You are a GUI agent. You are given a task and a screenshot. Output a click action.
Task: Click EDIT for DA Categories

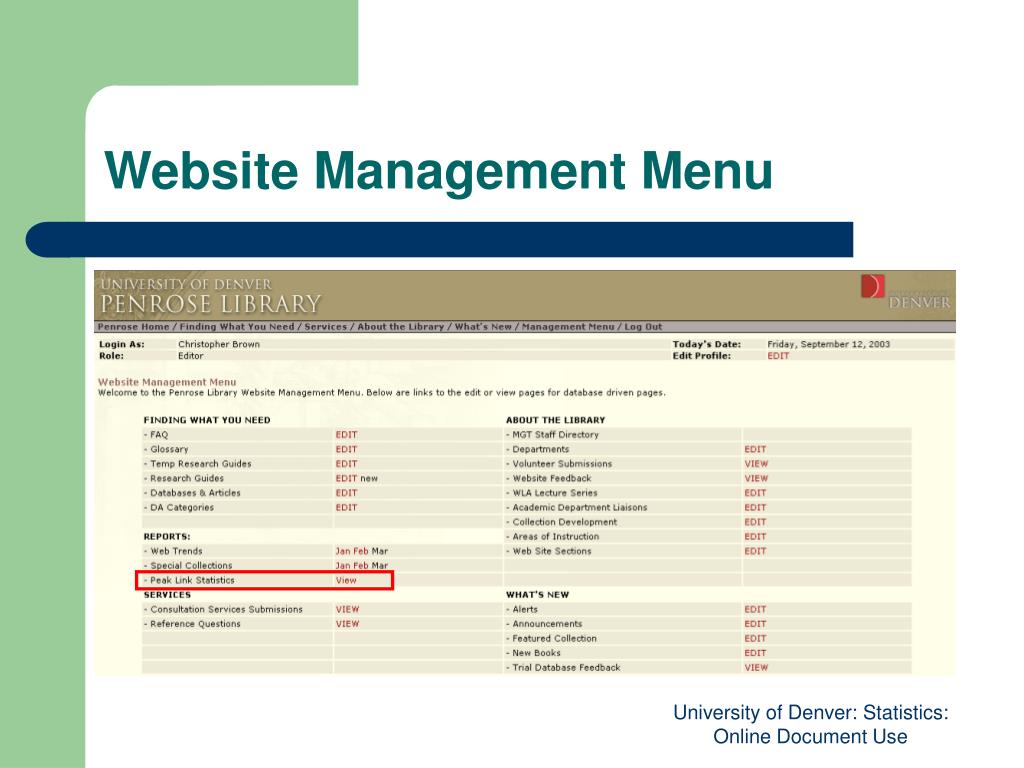click(346, 507)
